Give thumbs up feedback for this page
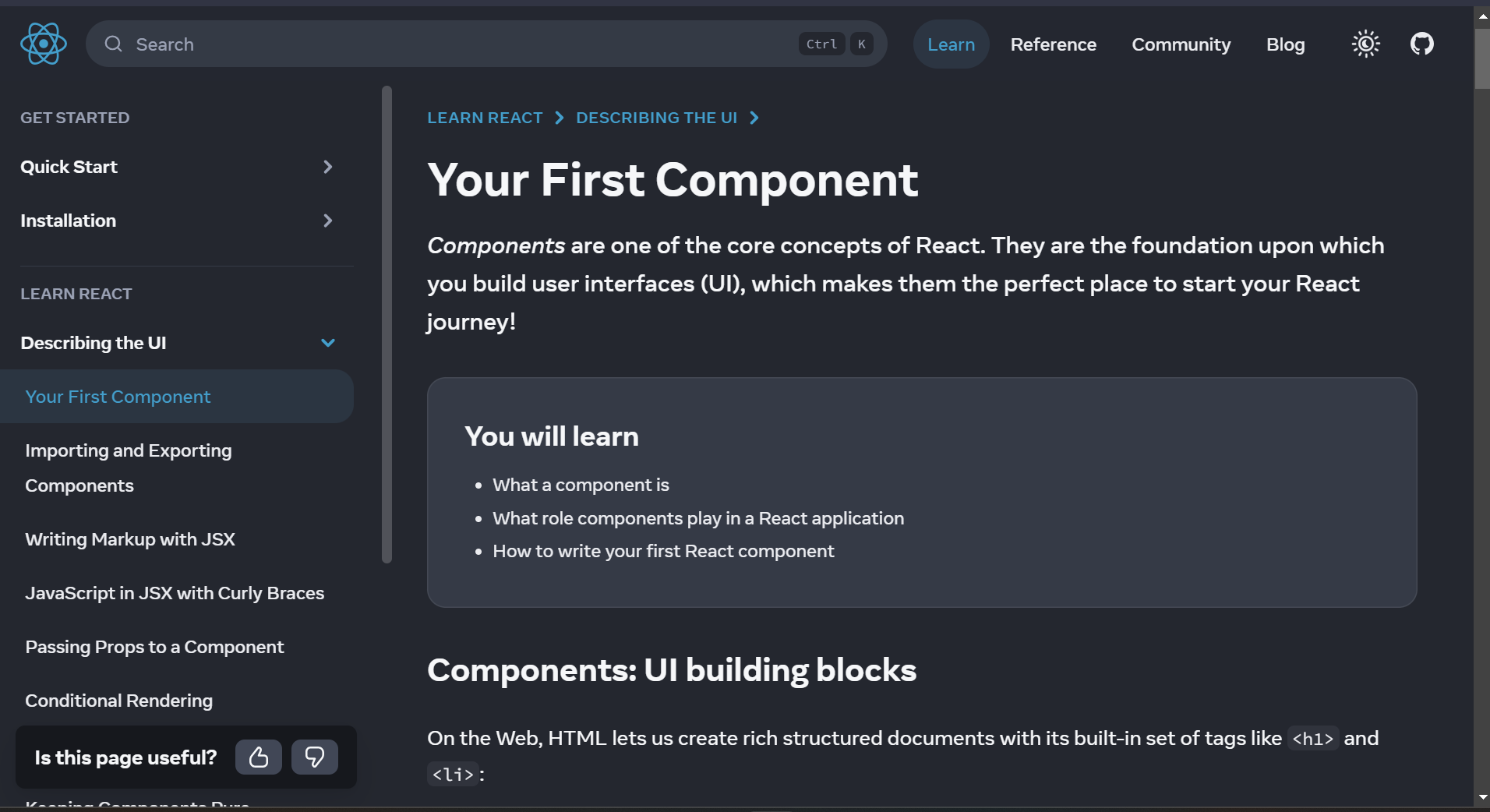 pos(258,757)
